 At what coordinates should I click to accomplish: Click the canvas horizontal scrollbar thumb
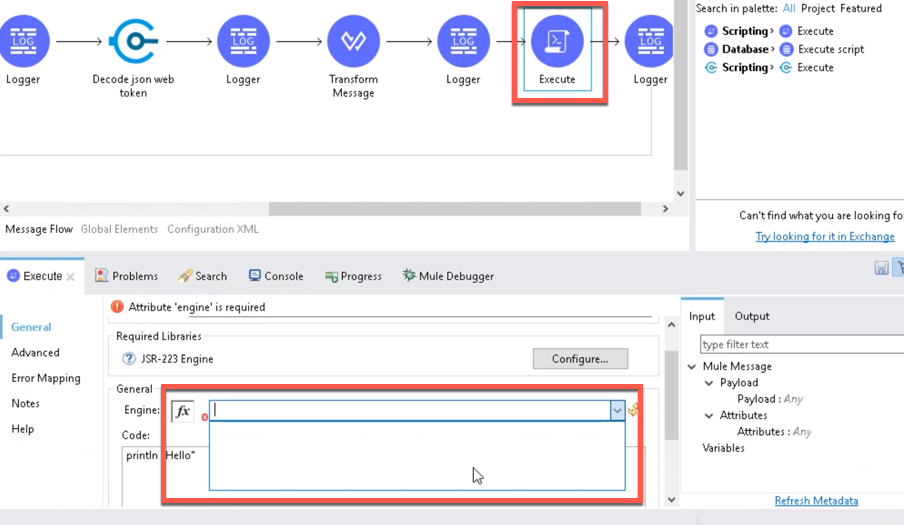[455, 209]
